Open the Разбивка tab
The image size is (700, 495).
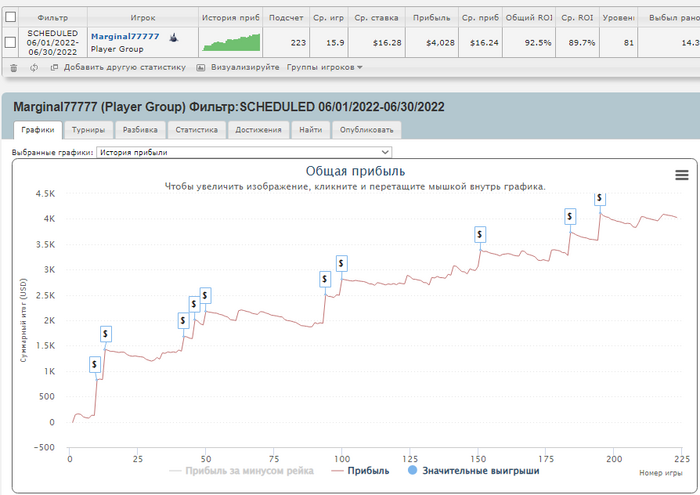point(140,130)
